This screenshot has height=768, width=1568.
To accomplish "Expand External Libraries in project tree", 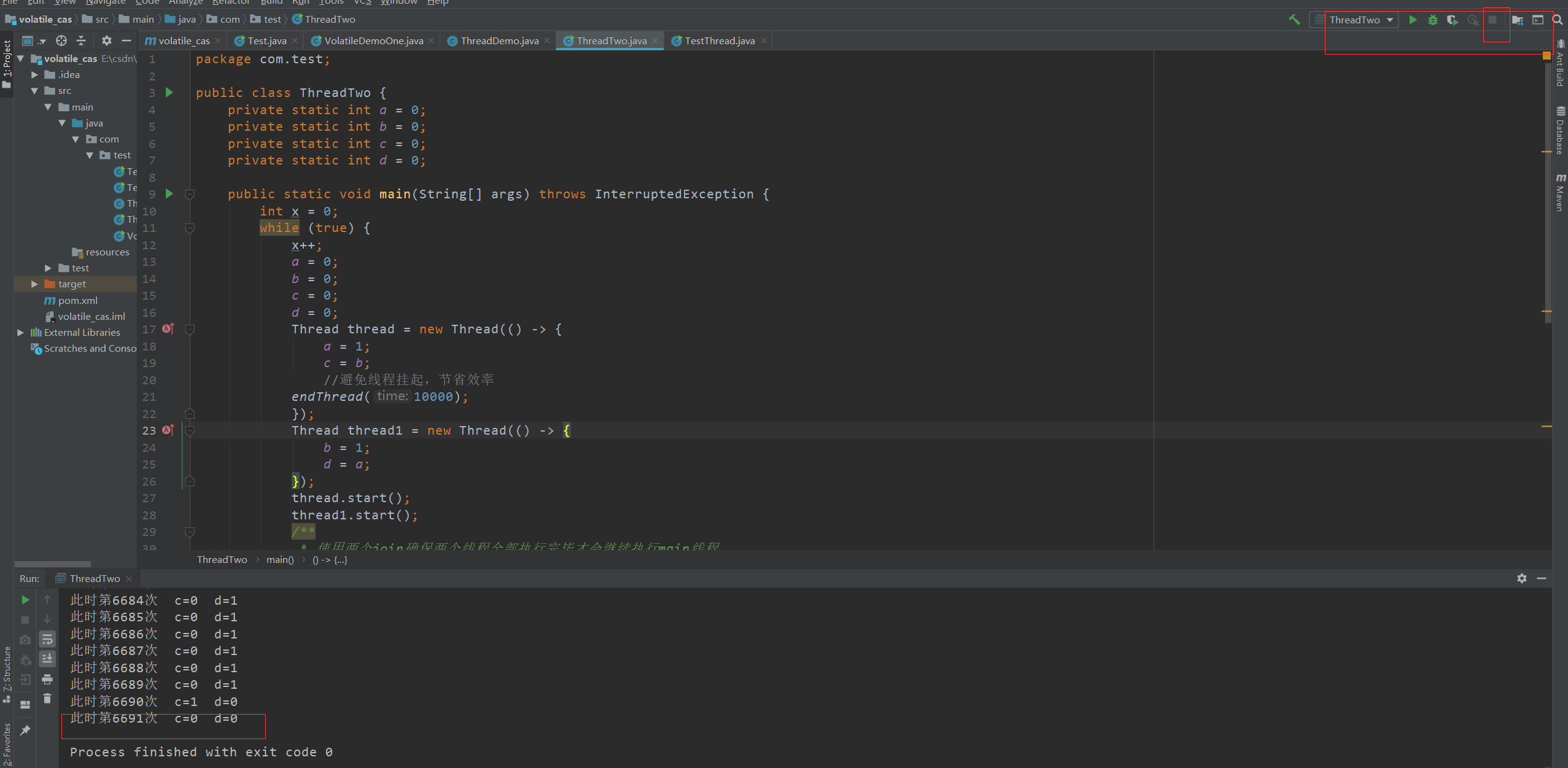I will pyautogui.click(x=20, y=332).
